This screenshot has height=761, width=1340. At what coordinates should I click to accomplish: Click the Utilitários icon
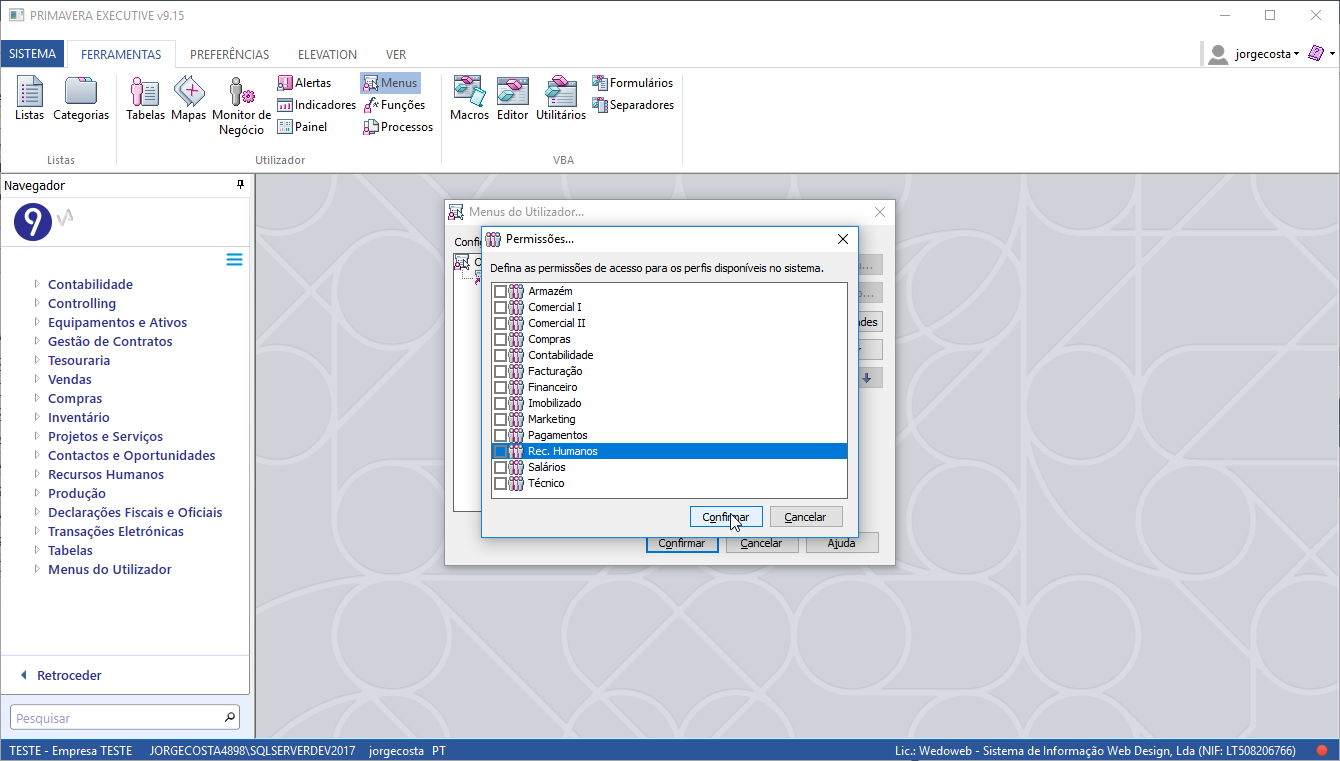point(560,98)
